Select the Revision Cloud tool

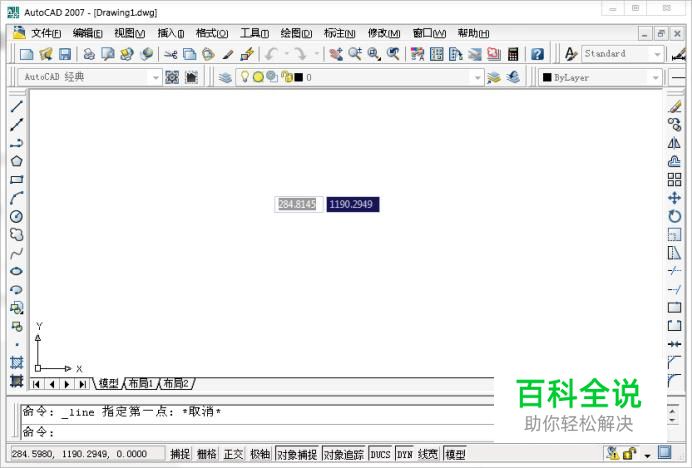tap(17, 234)
